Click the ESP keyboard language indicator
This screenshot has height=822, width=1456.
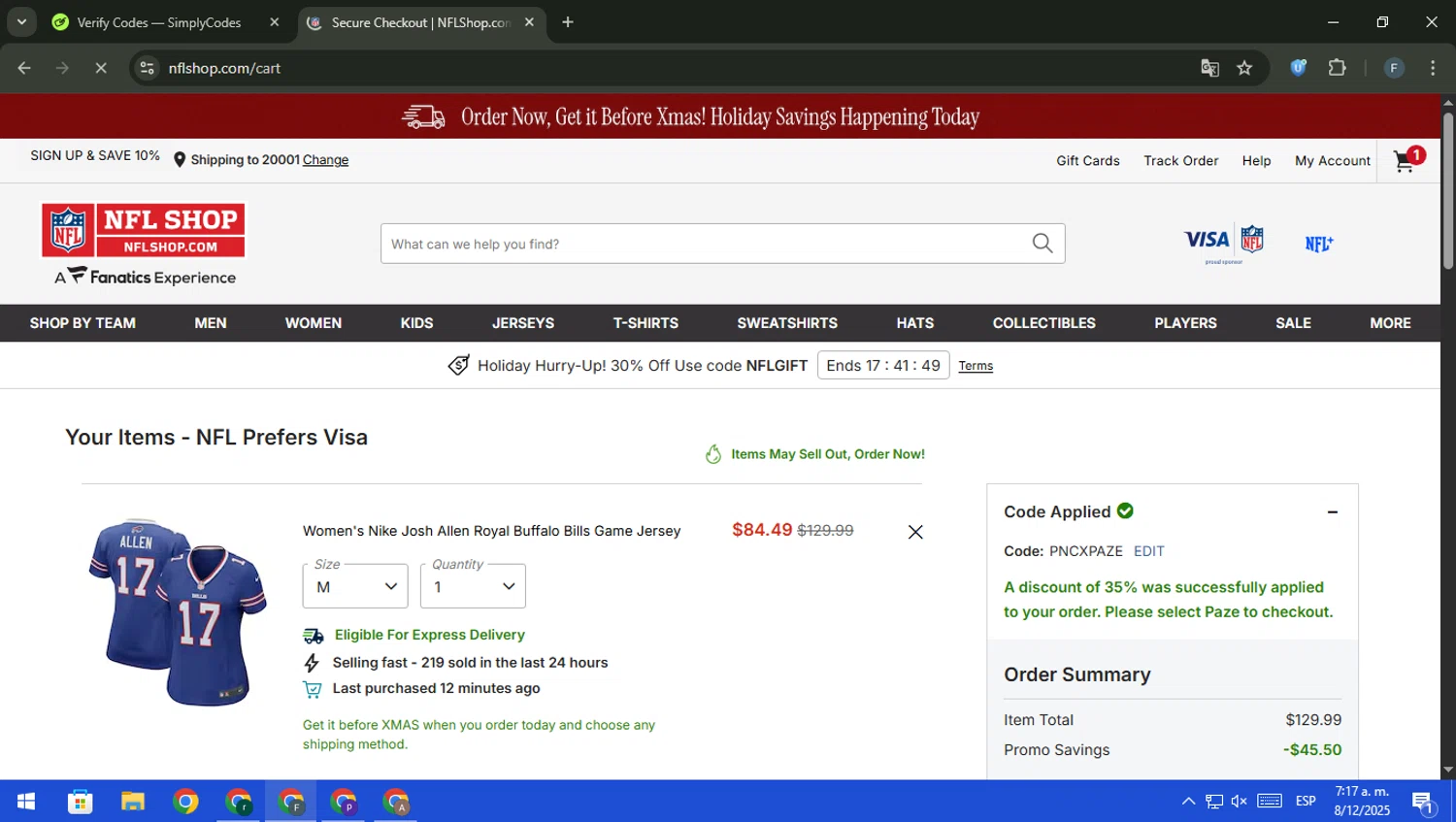[1306, 802]
